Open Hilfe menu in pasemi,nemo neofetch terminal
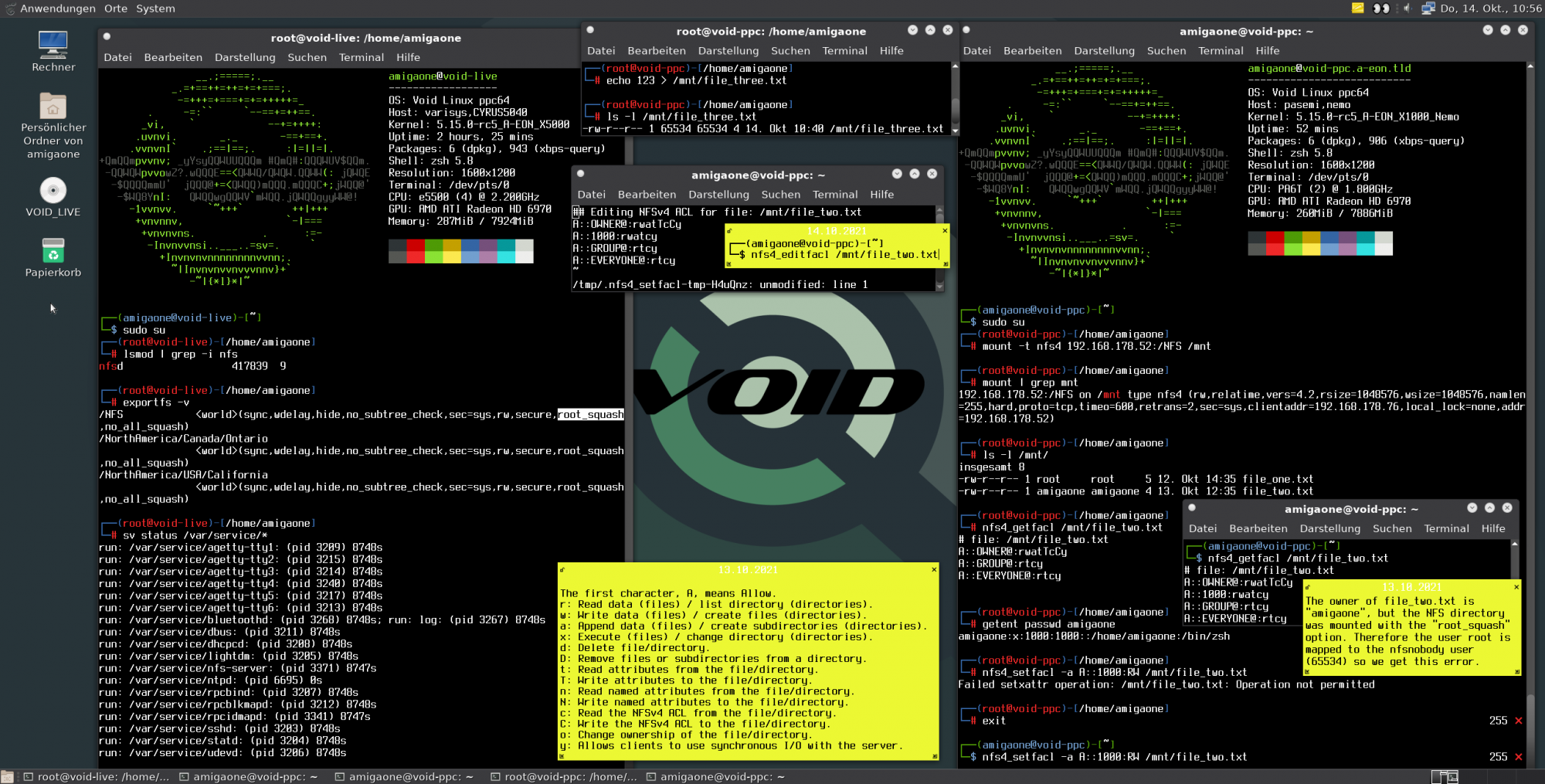1545x784 pixels. pyautogui.click(x=1267, y=51)
